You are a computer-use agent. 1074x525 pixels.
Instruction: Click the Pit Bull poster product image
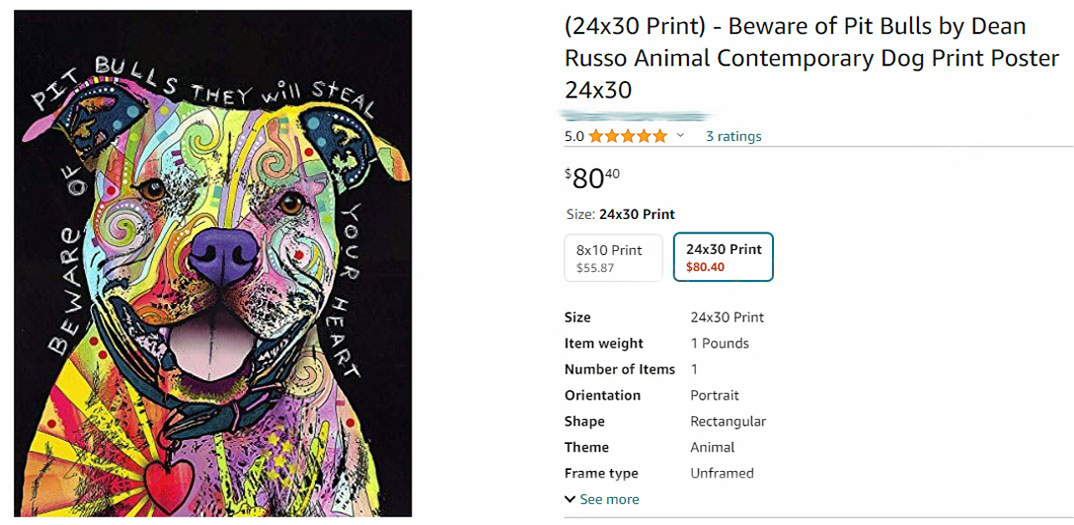tap(212, 263)
